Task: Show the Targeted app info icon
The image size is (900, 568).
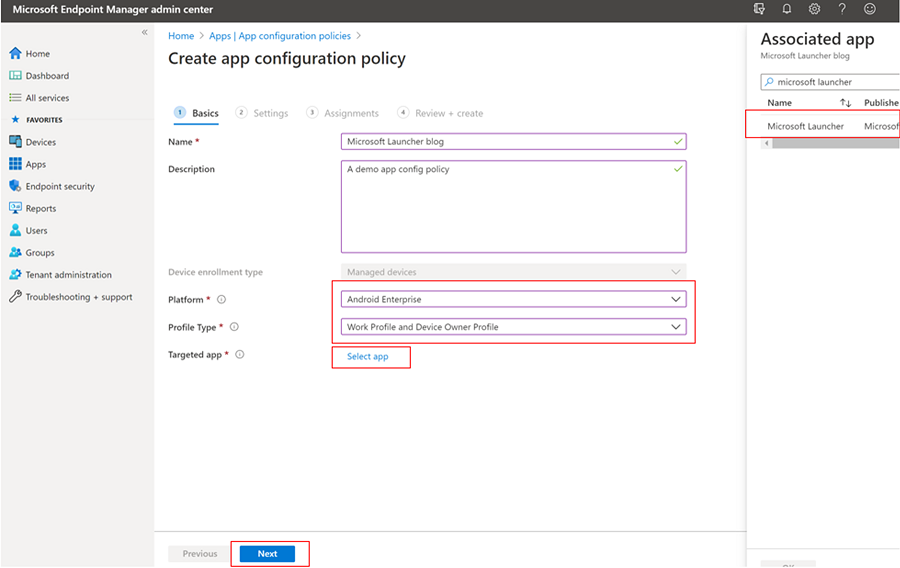Action: point(240,355)
